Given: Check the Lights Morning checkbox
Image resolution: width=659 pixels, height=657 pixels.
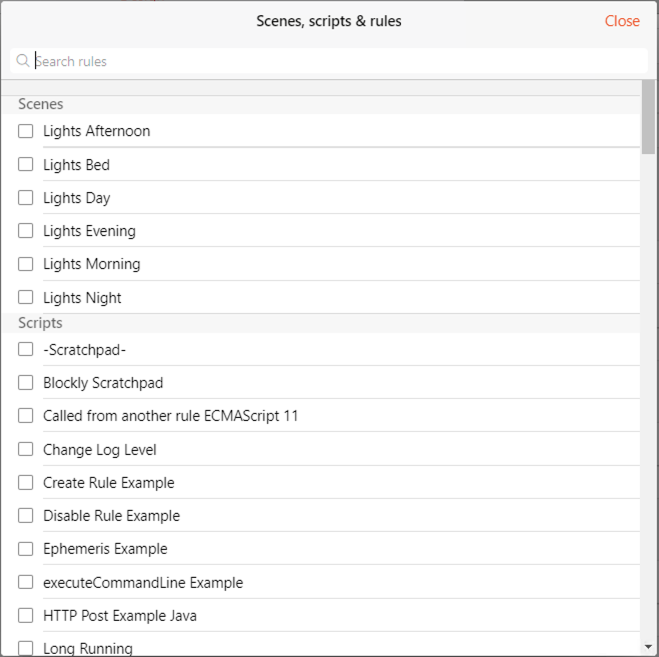Looking at the screenshot, I should (x=26, y=264).
